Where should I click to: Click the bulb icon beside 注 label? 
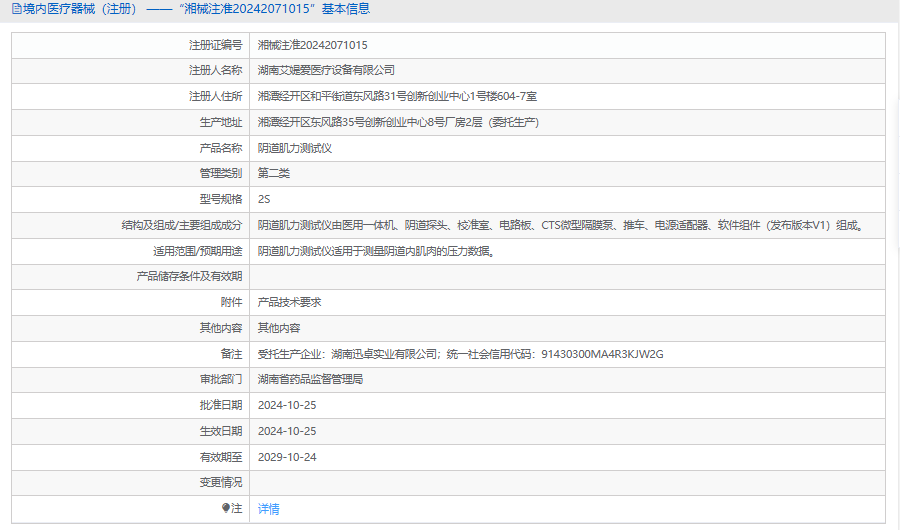point(226,508)
